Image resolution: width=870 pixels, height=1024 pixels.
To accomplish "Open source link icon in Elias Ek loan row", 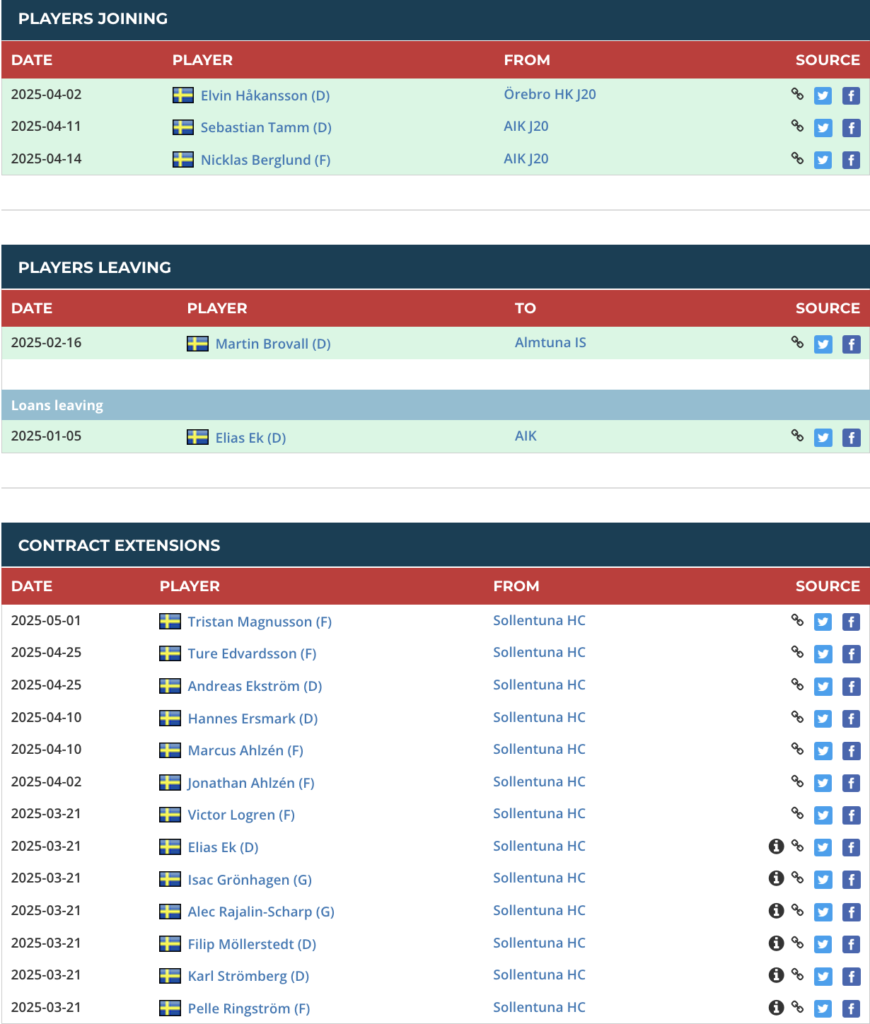I will click(x=797, y=436).
